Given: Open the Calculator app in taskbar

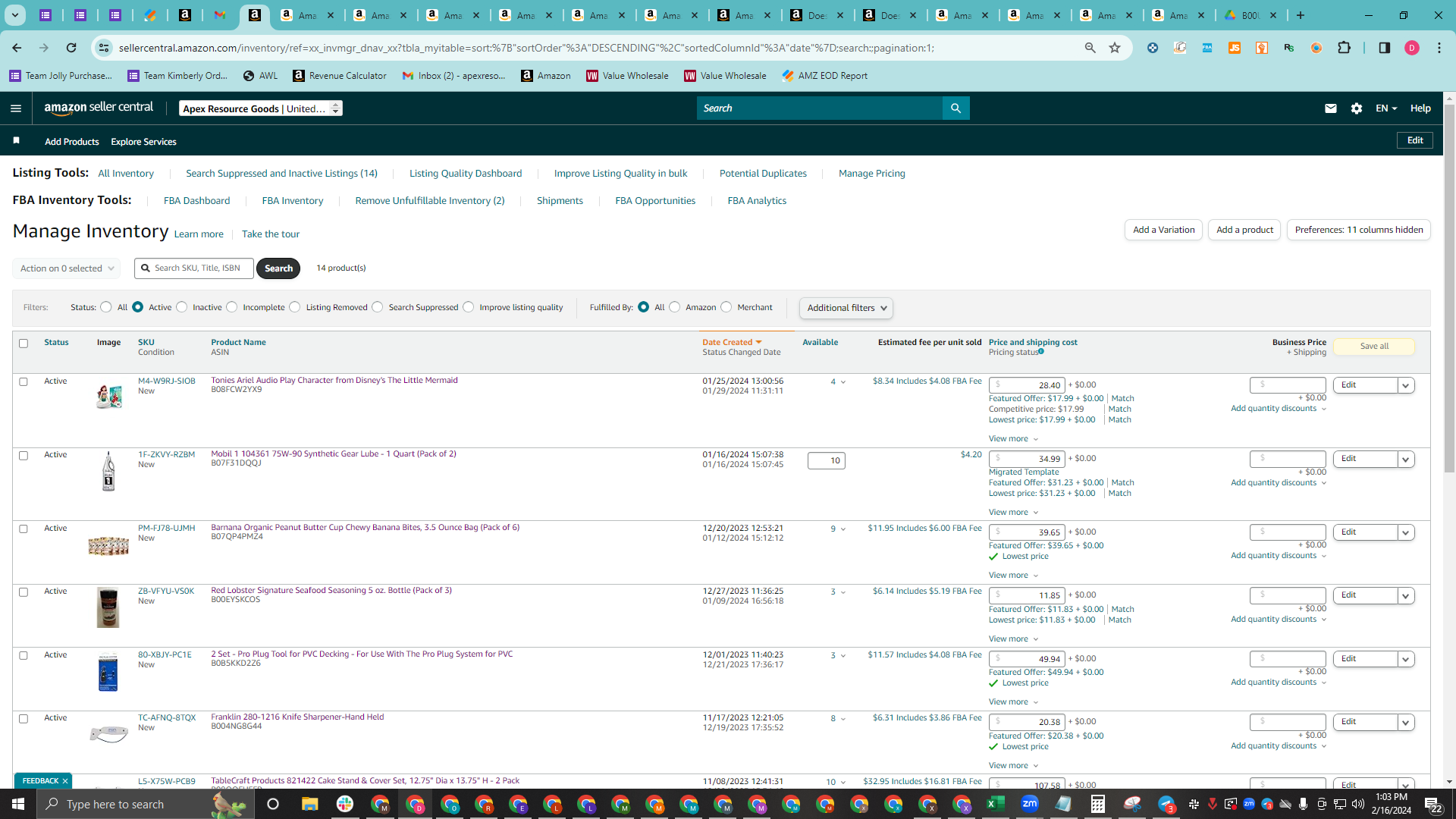Looking at the screenshot, I should pyautogui.click(x=1097, y=804).
